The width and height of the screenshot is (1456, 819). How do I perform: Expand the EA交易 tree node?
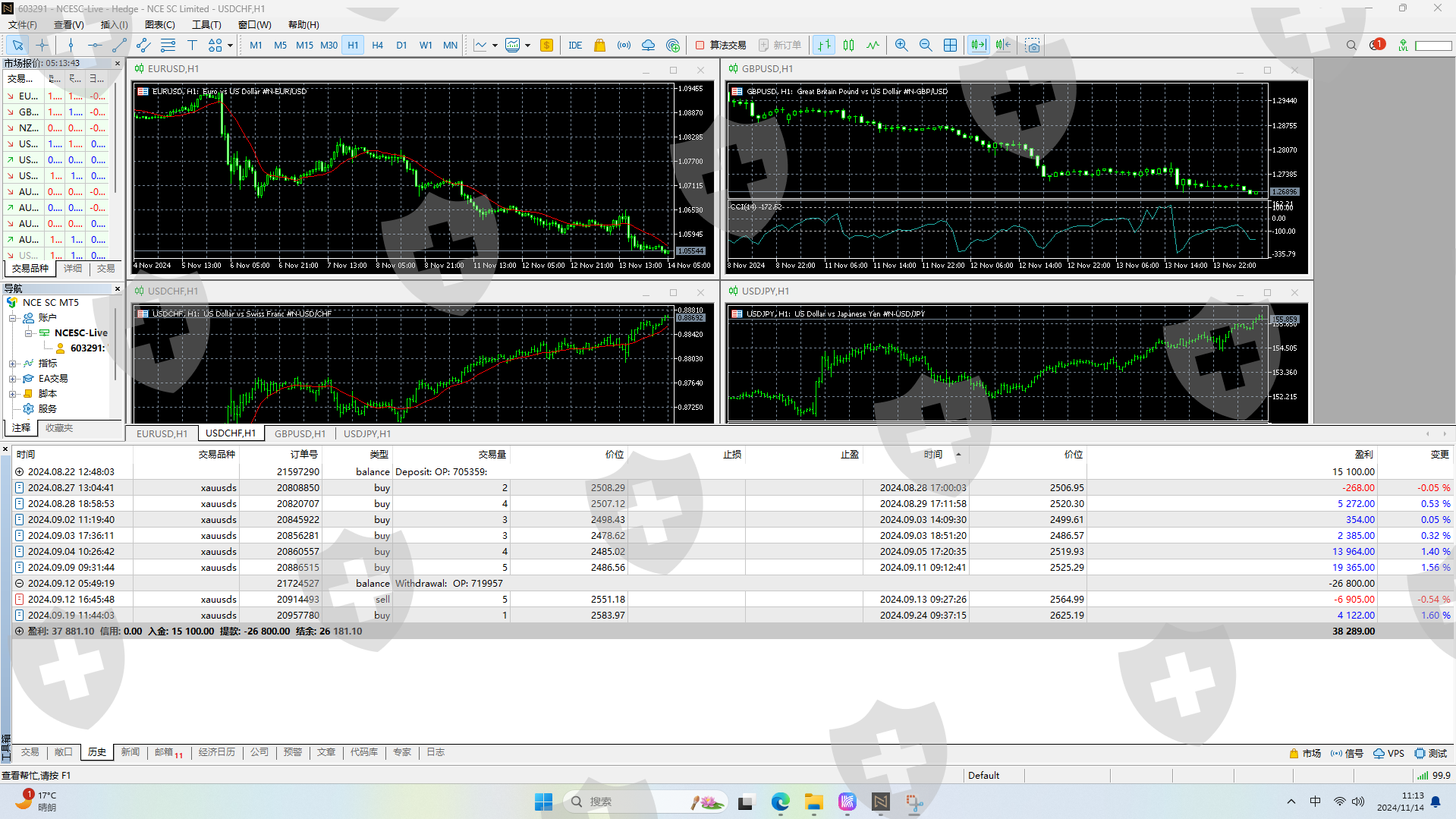(x=13, y=379)
